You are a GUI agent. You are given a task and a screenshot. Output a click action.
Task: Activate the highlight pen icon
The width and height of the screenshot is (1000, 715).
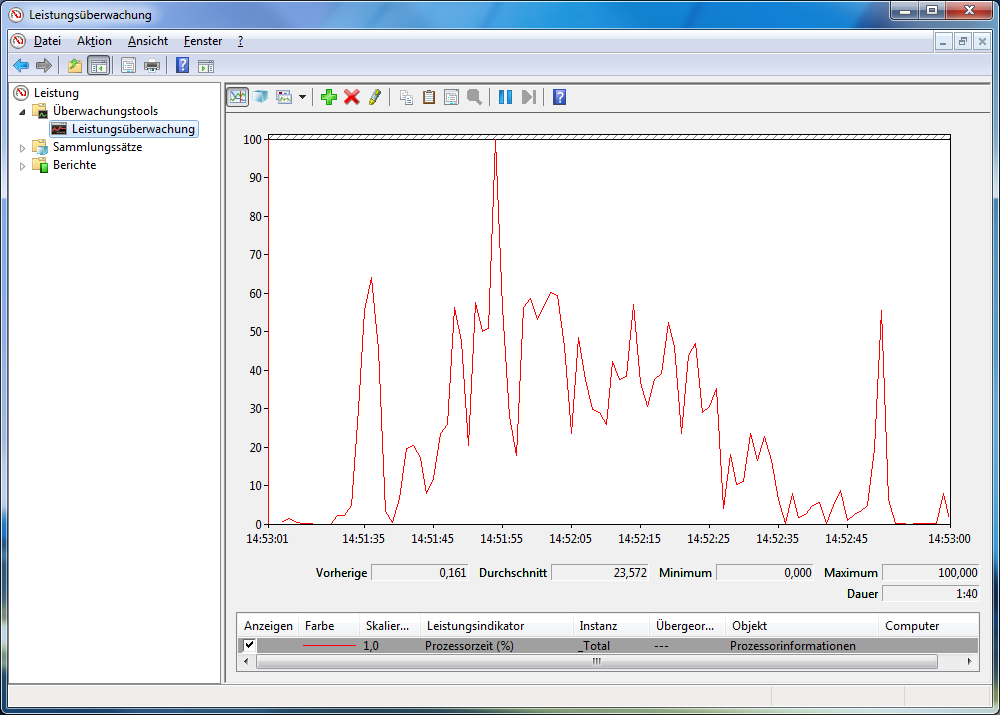tap(374, 97)
